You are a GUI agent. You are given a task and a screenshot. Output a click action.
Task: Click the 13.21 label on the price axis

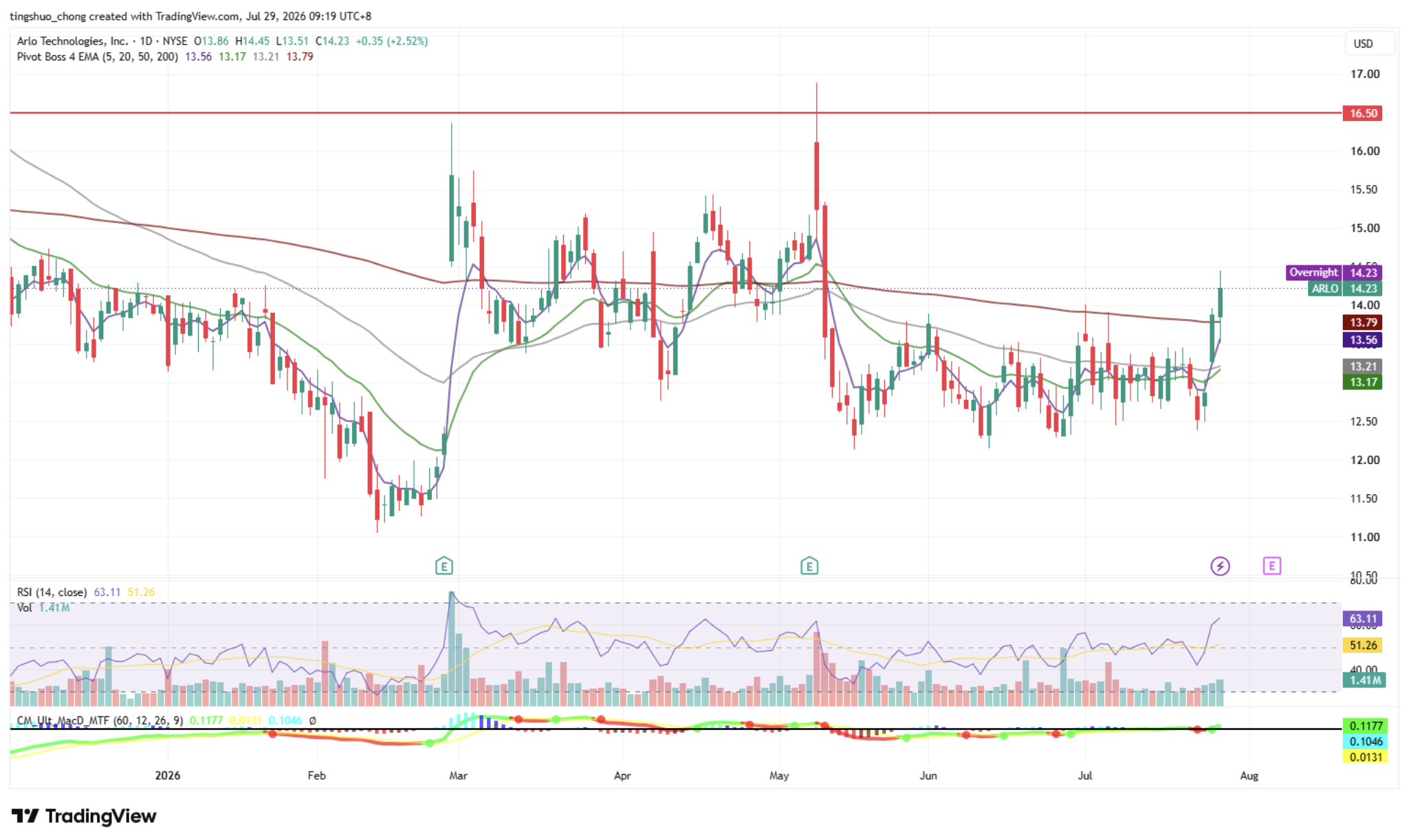[1362, 366]
